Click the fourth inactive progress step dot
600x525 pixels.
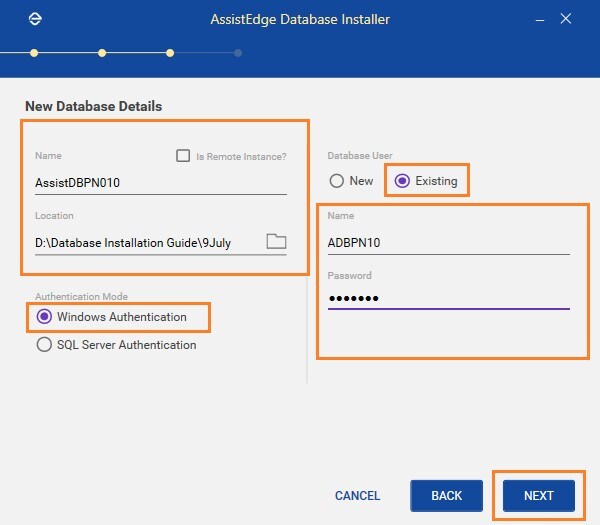[x=238, y=53]
